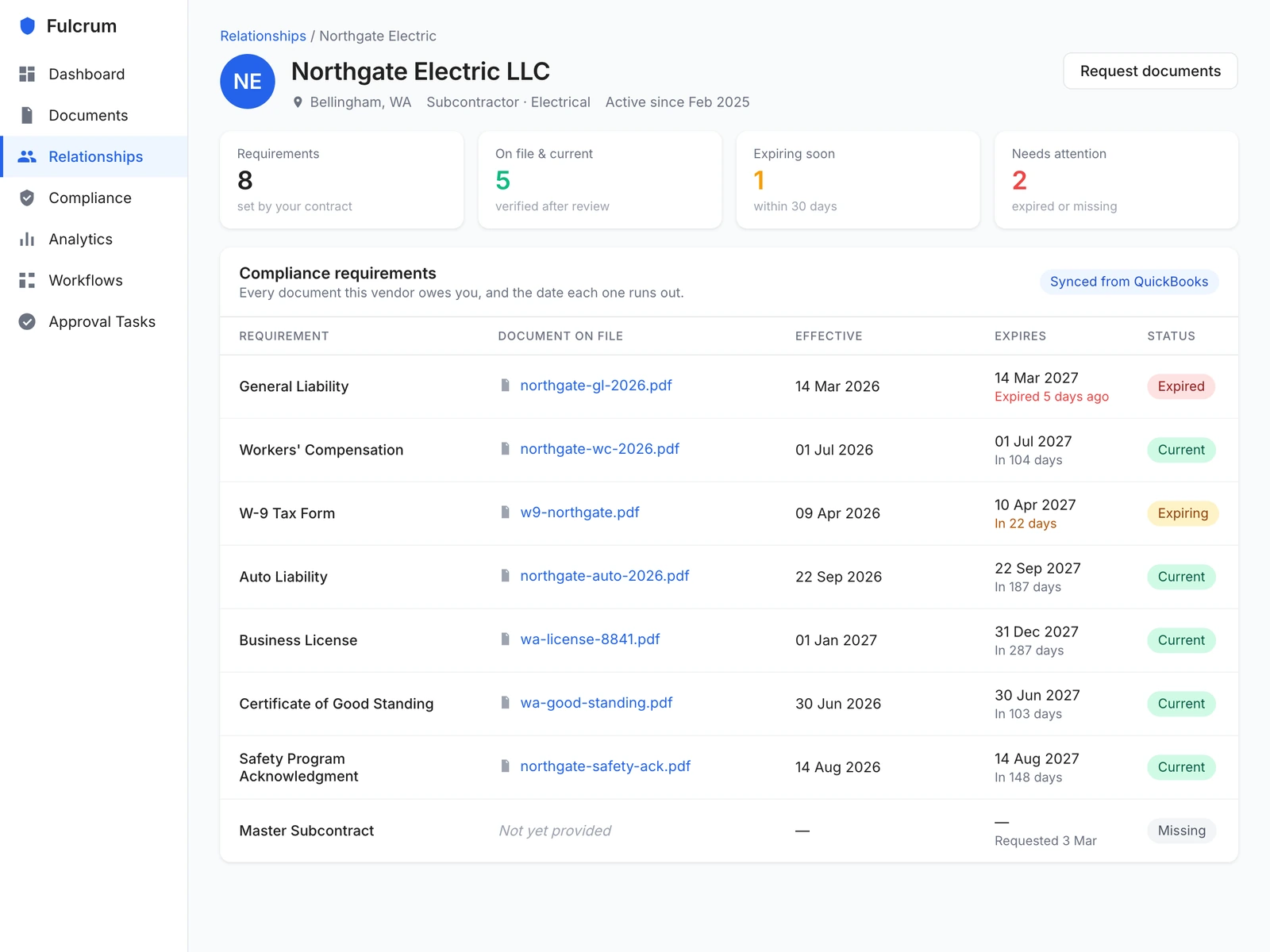This screenshot has width=1270, height=952.
Task: Open Approval Tasks page
Action: (94, 321)
